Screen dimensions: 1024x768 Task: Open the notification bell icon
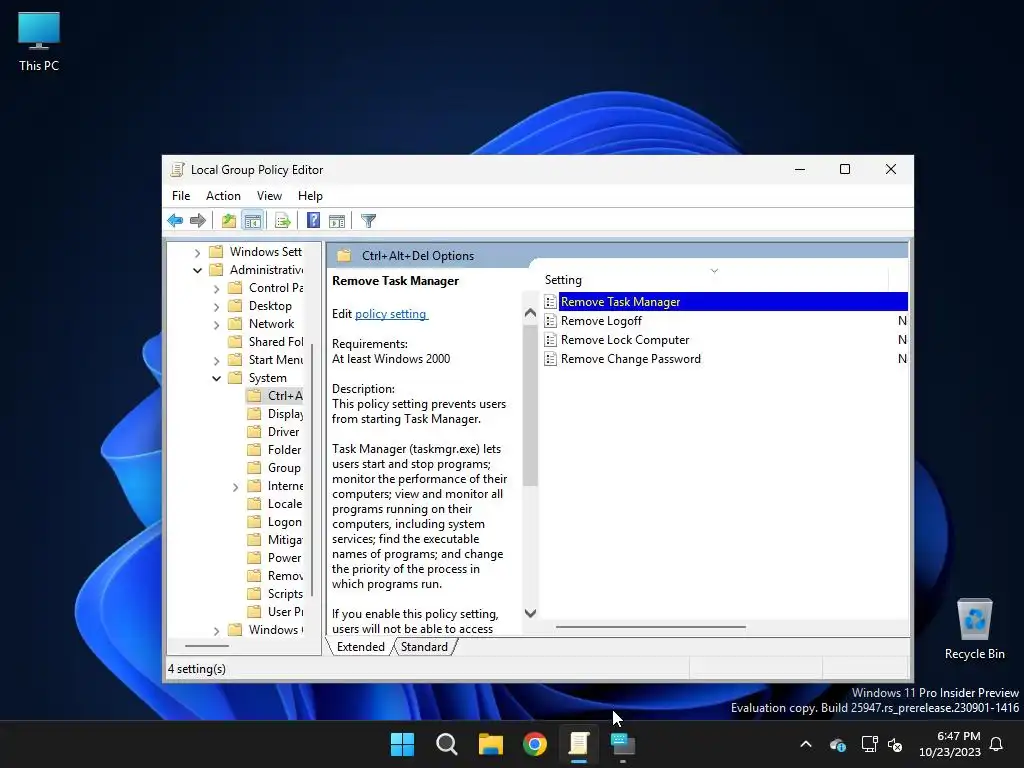tap(997, 744)
